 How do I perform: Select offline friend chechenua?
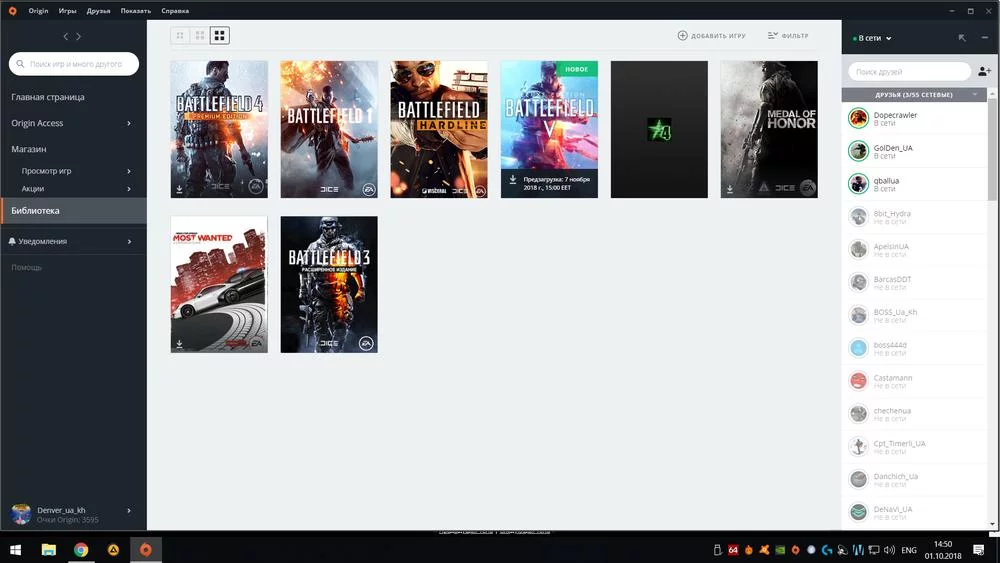pos(914,414)
